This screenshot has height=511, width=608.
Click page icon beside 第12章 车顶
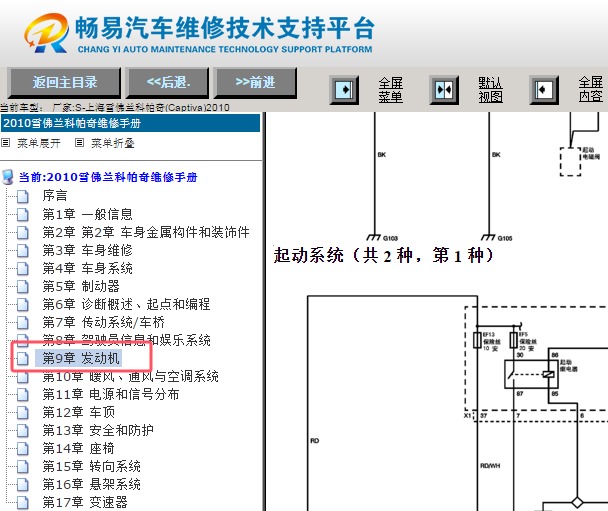click(x=23, y=413)
